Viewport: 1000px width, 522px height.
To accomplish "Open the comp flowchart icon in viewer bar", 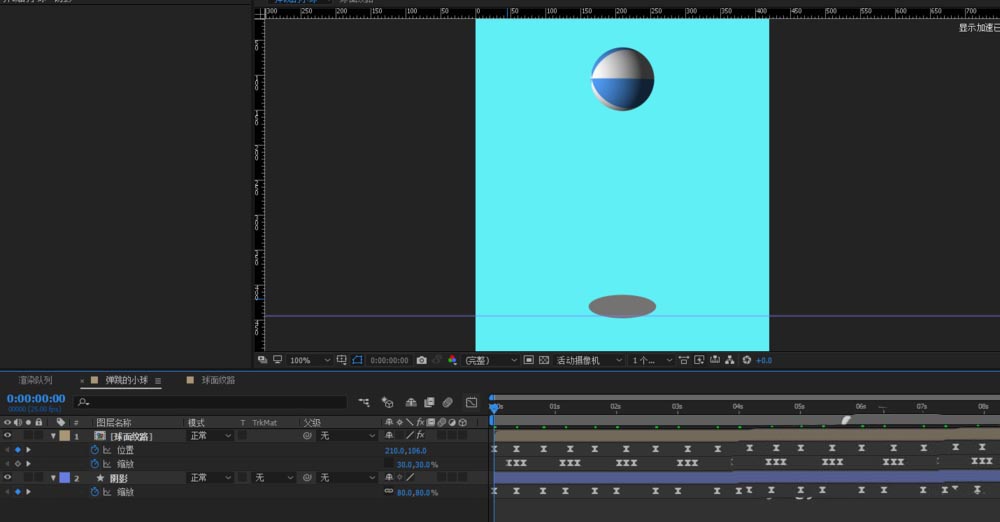I will 730,360.
